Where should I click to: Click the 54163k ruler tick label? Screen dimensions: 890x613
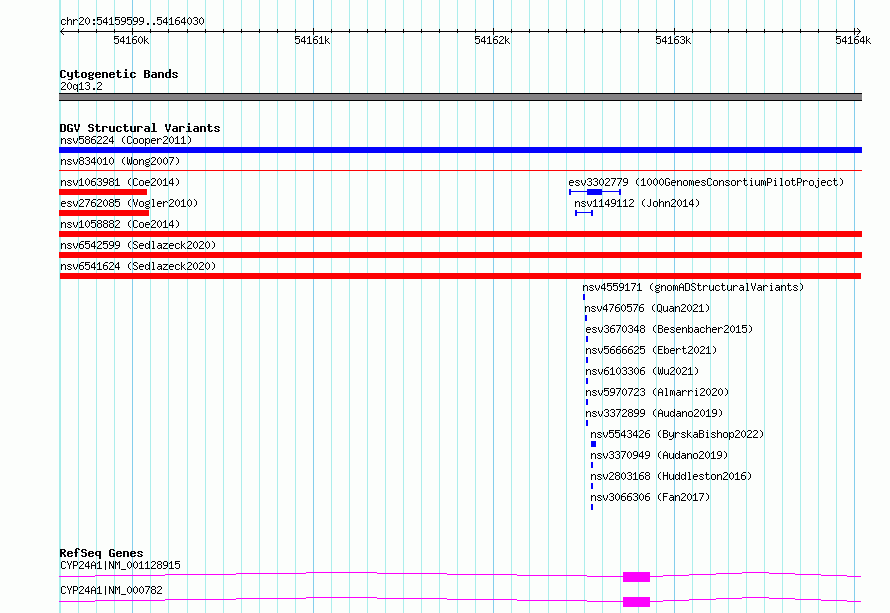coord(673,40)
